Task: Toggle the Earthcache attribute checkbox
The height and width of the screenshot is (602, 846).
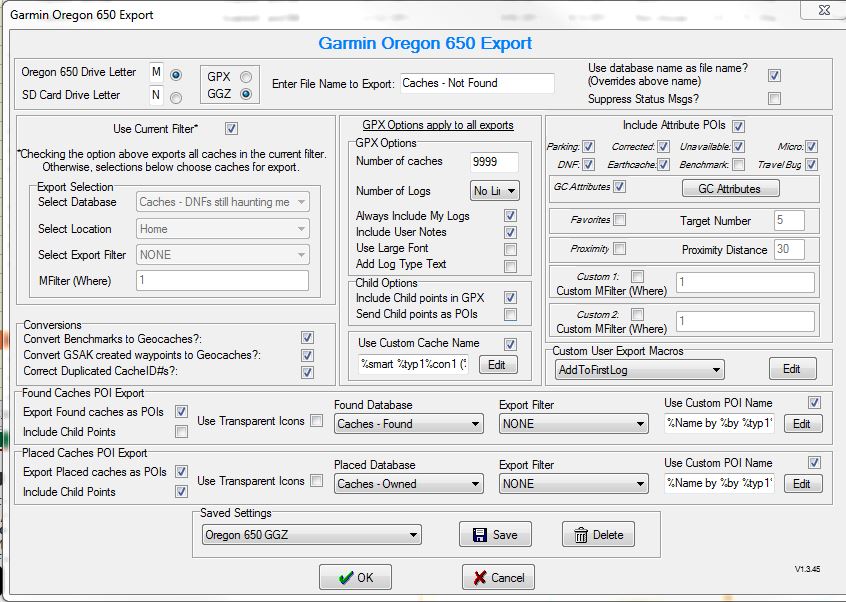Action: click(x=663, y=165)
